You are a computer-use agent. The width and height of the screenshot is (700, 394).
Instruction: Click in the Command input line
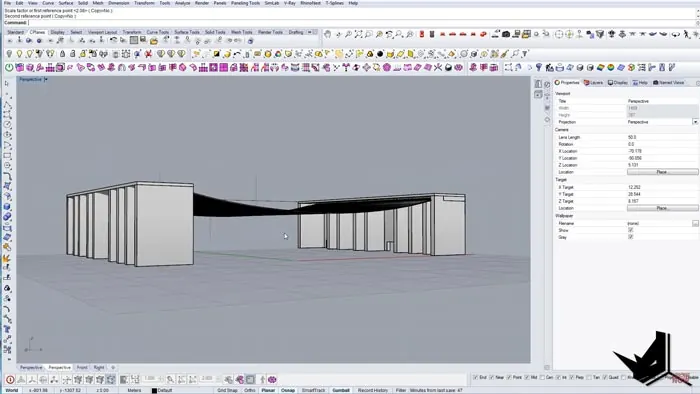362,22
